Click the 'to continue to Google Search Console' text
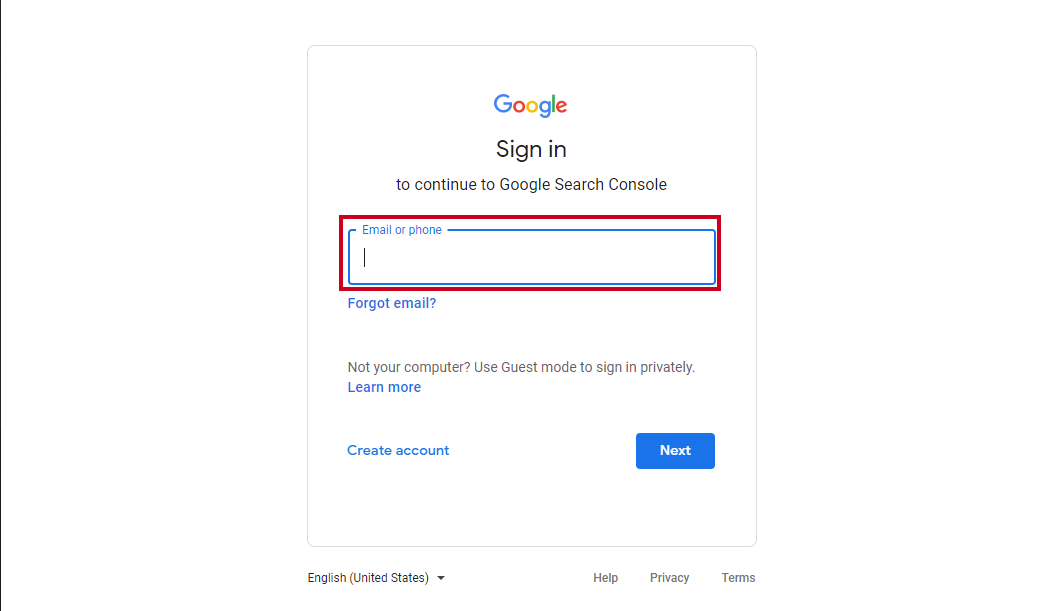 point(532,185)
